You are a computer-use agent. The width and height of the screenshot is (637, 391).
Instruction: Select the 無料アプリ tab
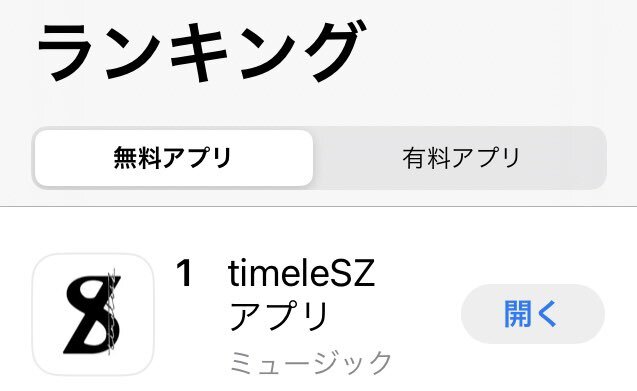pyautogui.click(x=174, y=158)
